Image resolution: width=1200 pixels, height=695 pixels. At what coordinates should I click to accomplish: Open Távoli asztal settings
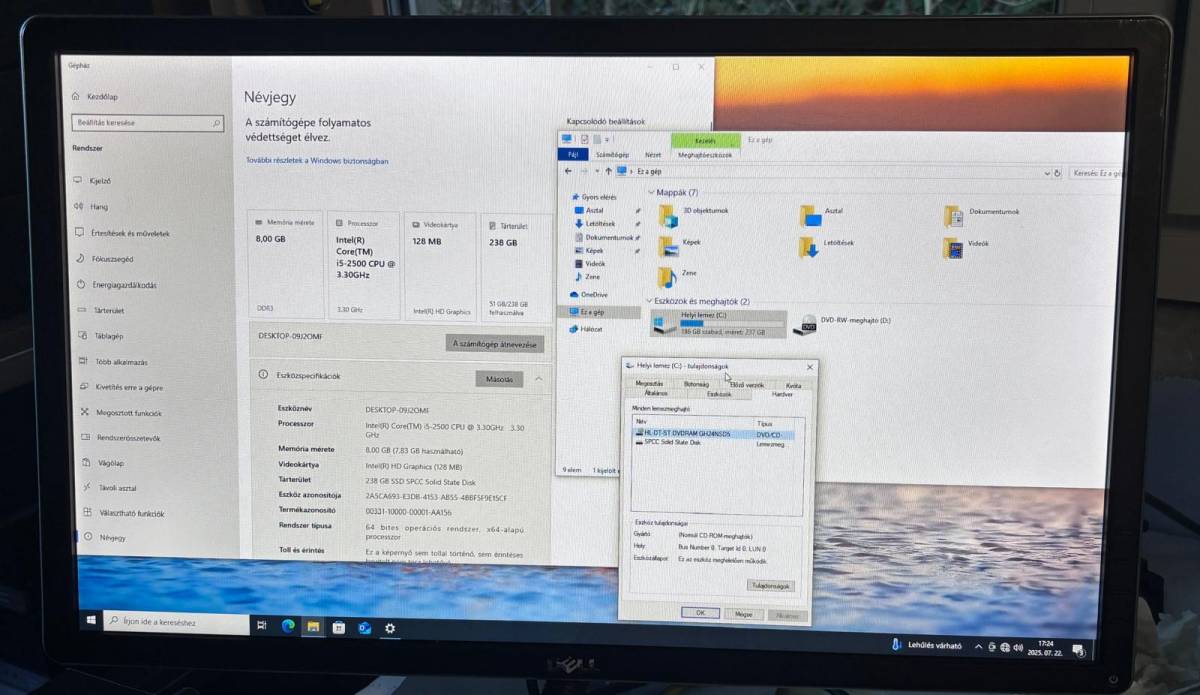tap(111, 488)
